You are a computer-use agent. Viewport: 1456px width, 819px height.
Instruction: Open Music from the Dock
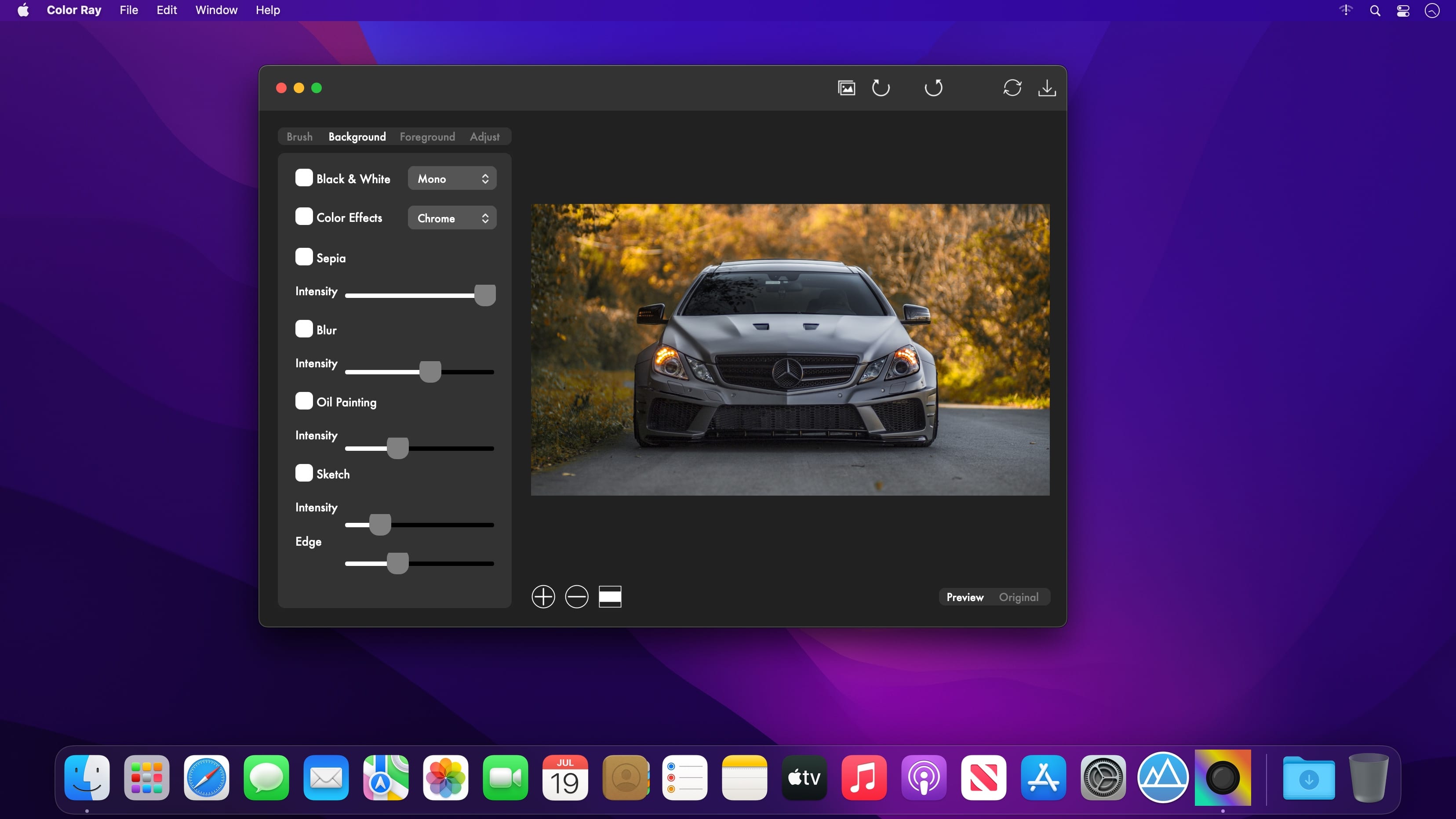[x=864, y=777]
